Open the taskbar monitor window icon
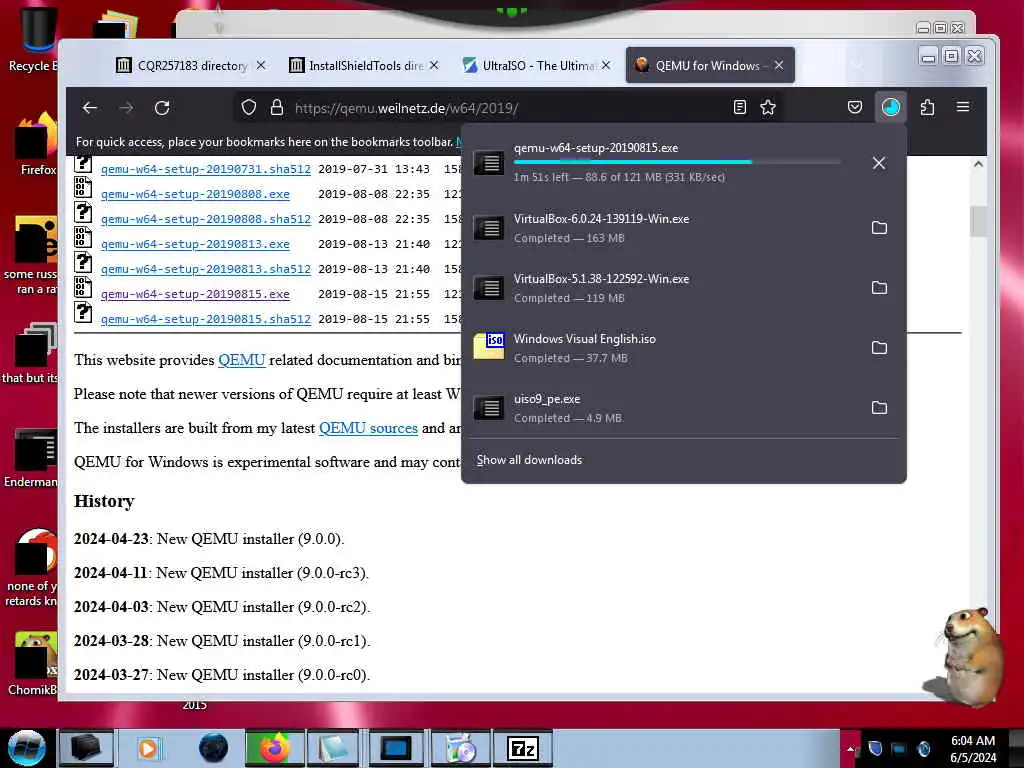This screenshot has height=768, width=1024. coord(396,748)
